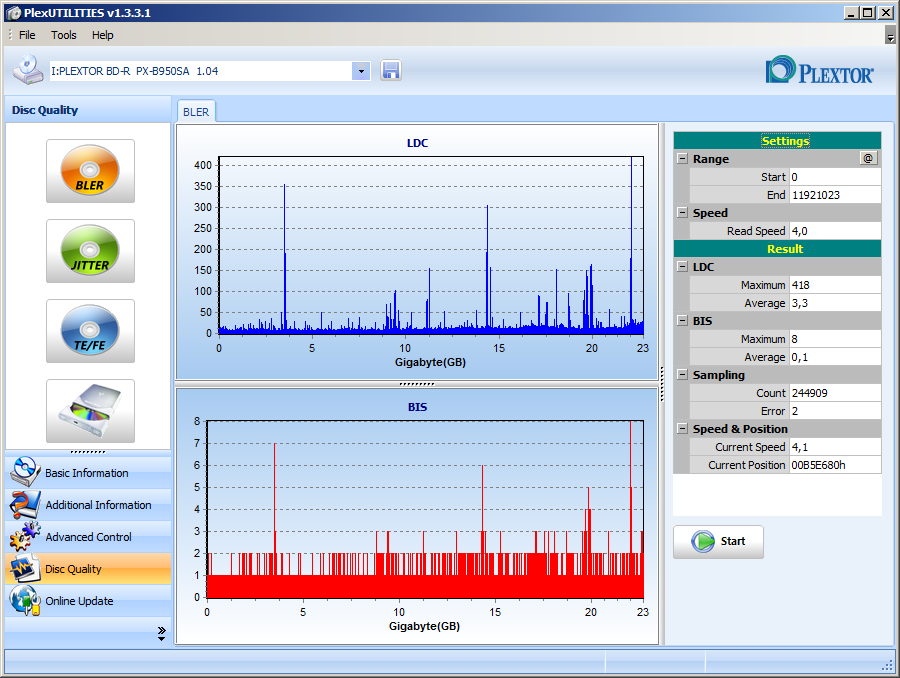Select the BLER tab

click(x=196, y=112)
